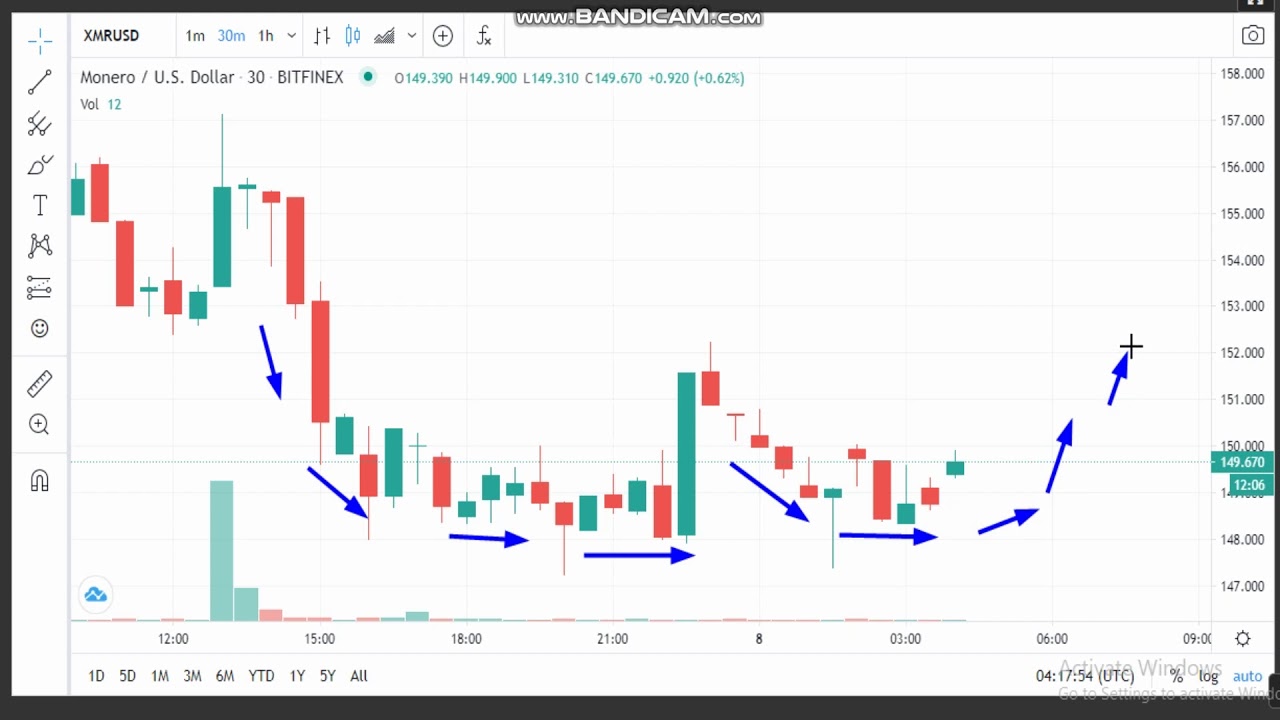Click the Vol 12 indicator label

point(100,104)
